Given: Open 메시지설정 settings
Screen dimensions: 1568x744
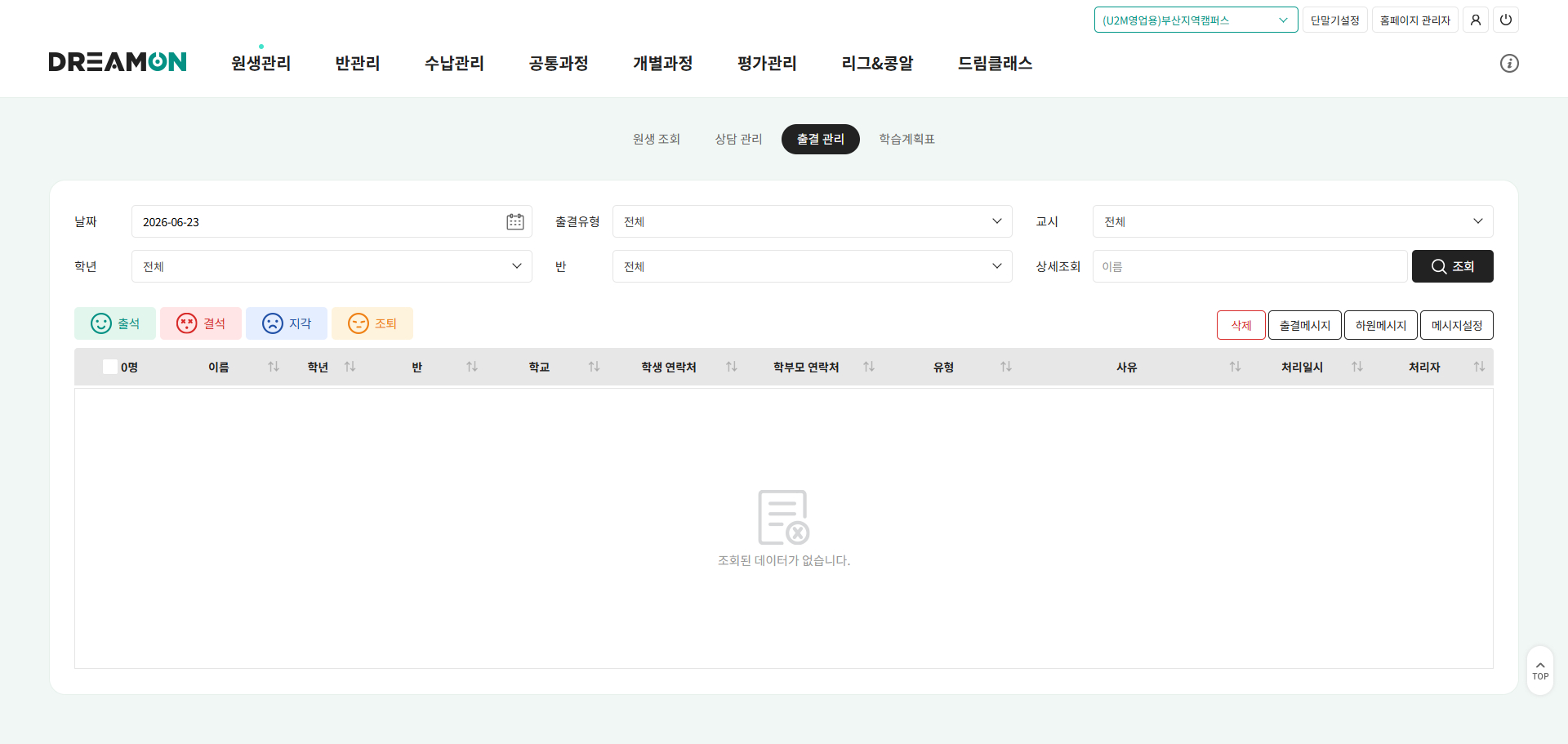Looking at the screenshot, I should 1457,325.
